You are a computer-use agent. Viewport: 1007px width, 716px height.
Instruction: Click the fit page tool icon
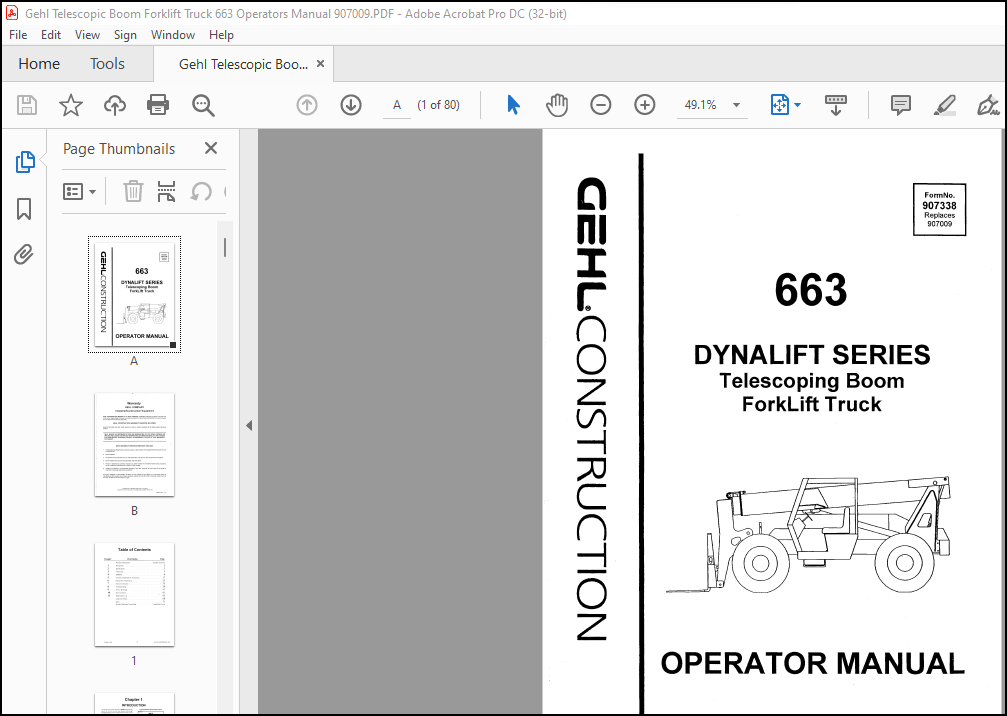(x=779, y=105)
